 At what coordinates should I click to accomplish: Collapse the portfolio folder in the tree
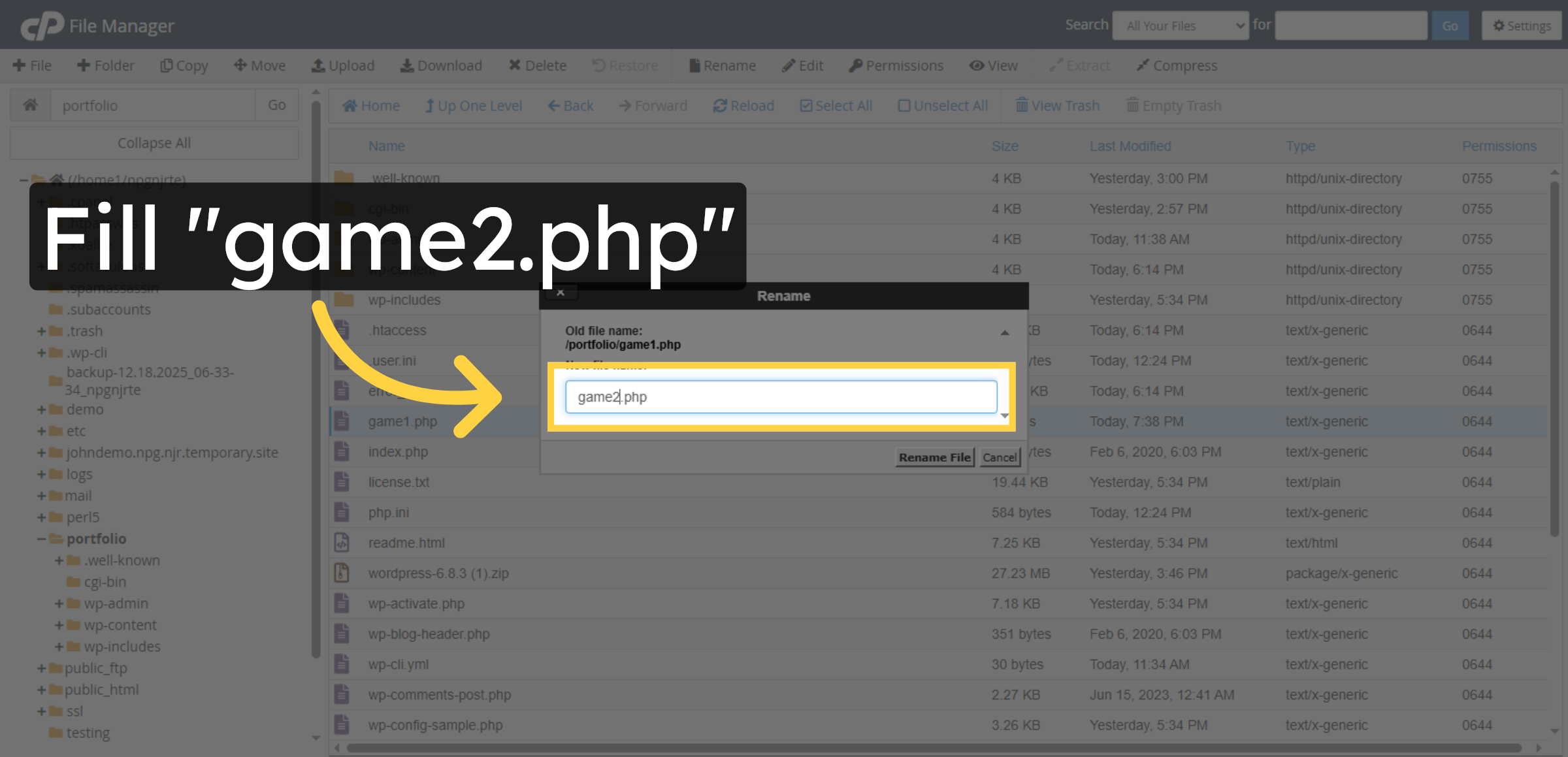click(x=42, y=538)
